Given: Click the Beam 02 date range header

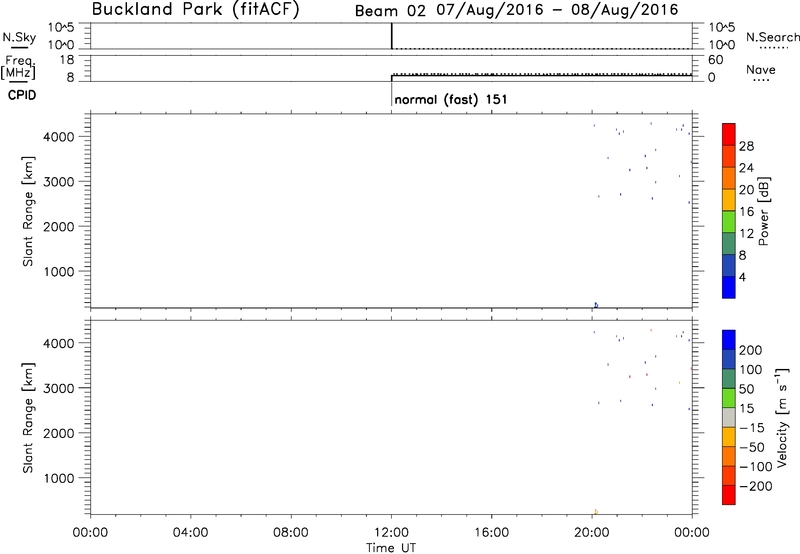Looking at the screenshot, I should click(516, 10).
